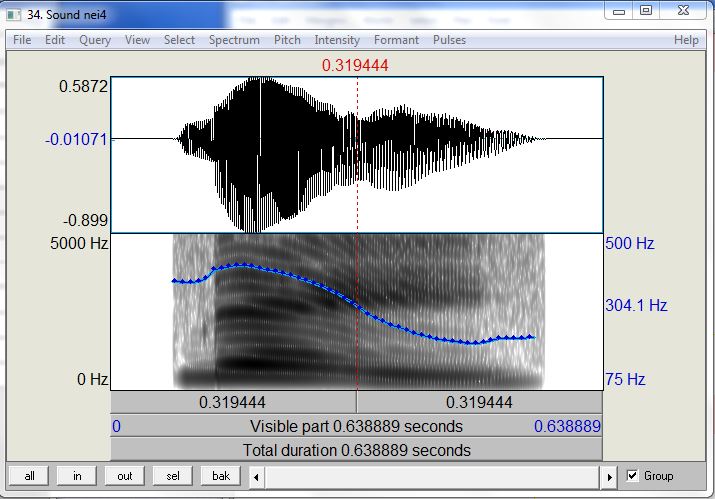Open the Formant menu
This screenshot has height=499, width=715.
[x=396, y=40]
